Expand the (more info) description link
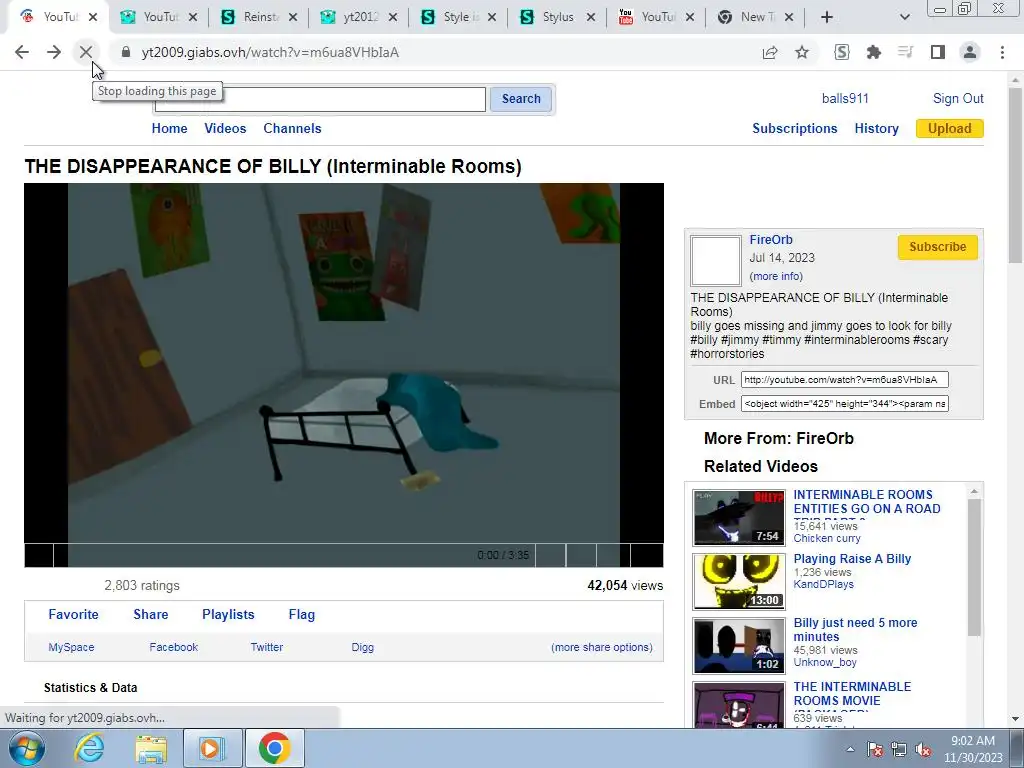Image resolution: width=1024 pixels, height=768 pixels. click(x=776, y=276)
